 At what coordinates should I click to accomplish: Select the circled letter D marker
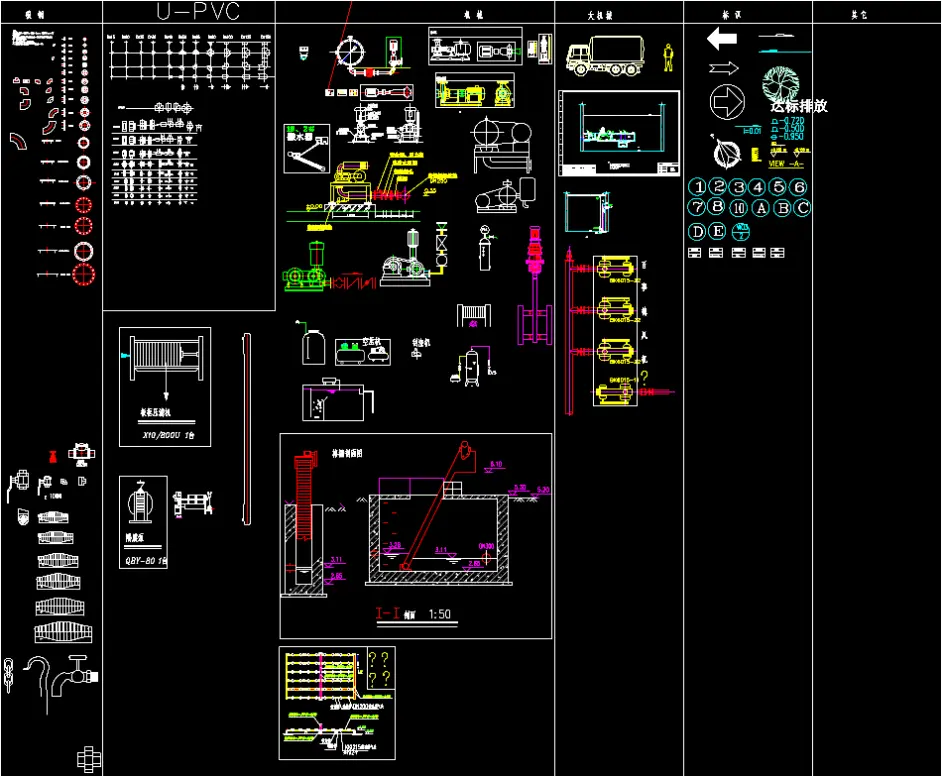click(x=697, y=231)
